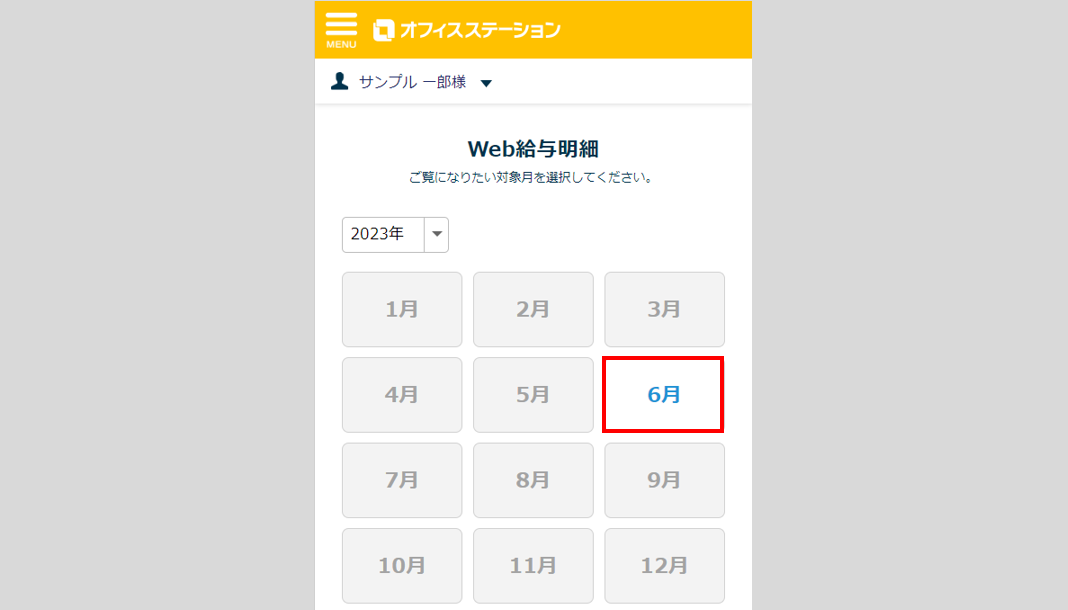1068x610 pixels.
Task: Choose the 5月 month tile
Action: 533,395
